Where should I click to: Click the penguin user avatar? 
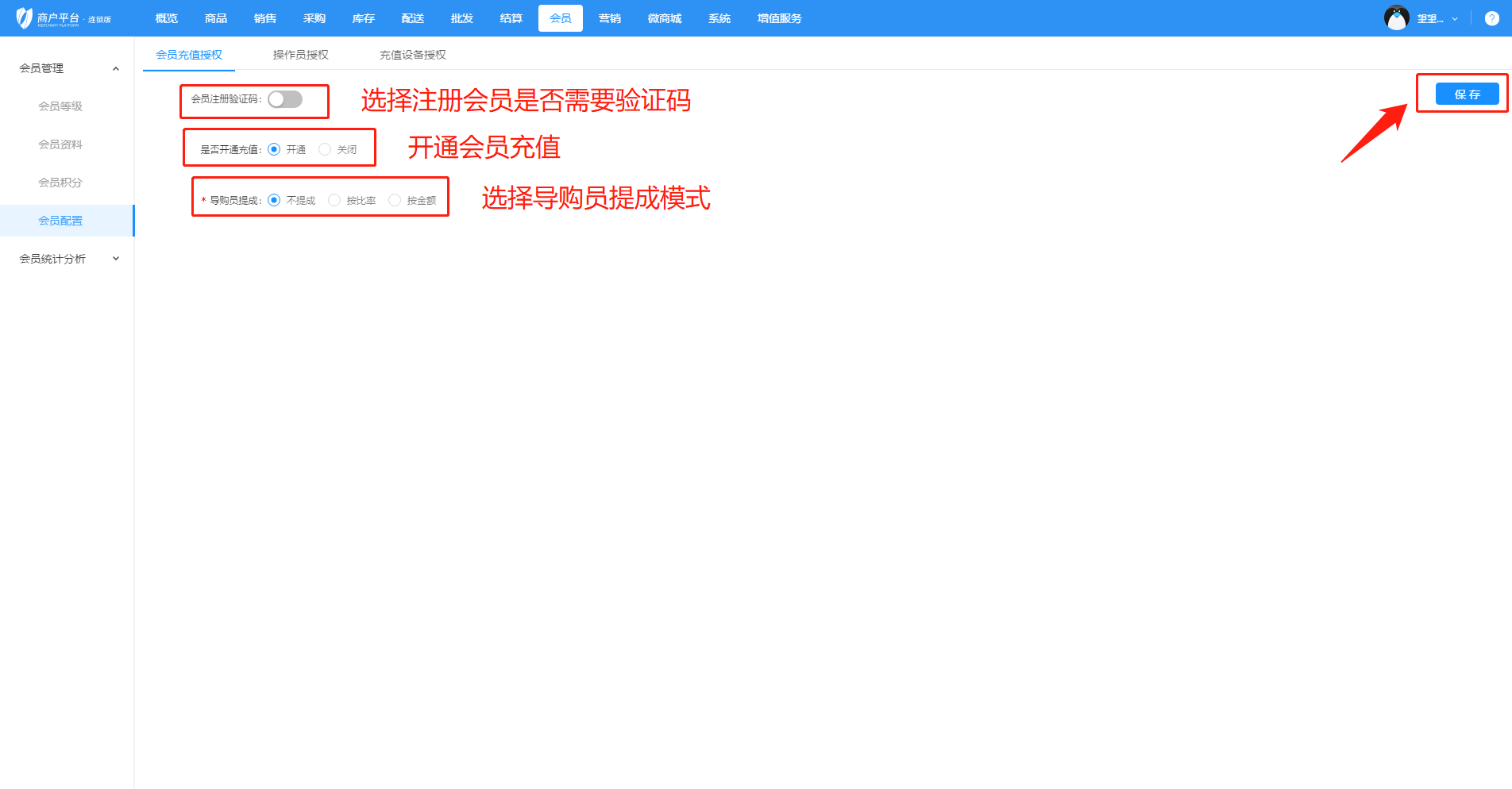[1396, 18]
